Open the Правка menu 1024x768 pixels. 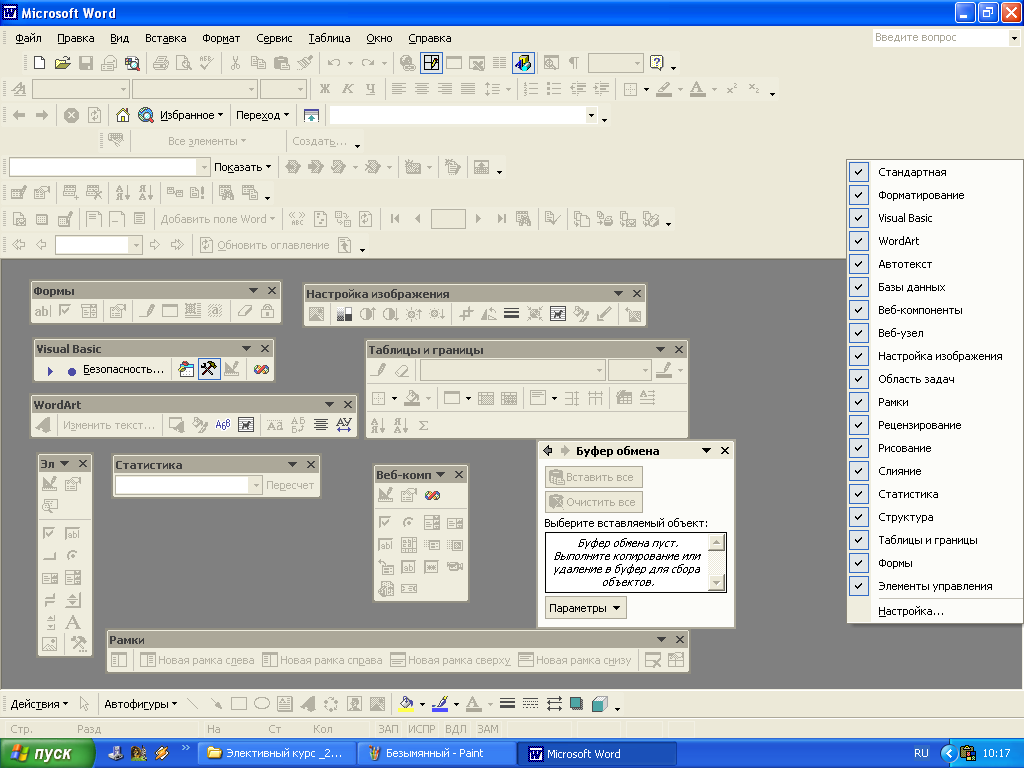pyautogui.click(x=76, y=38)
